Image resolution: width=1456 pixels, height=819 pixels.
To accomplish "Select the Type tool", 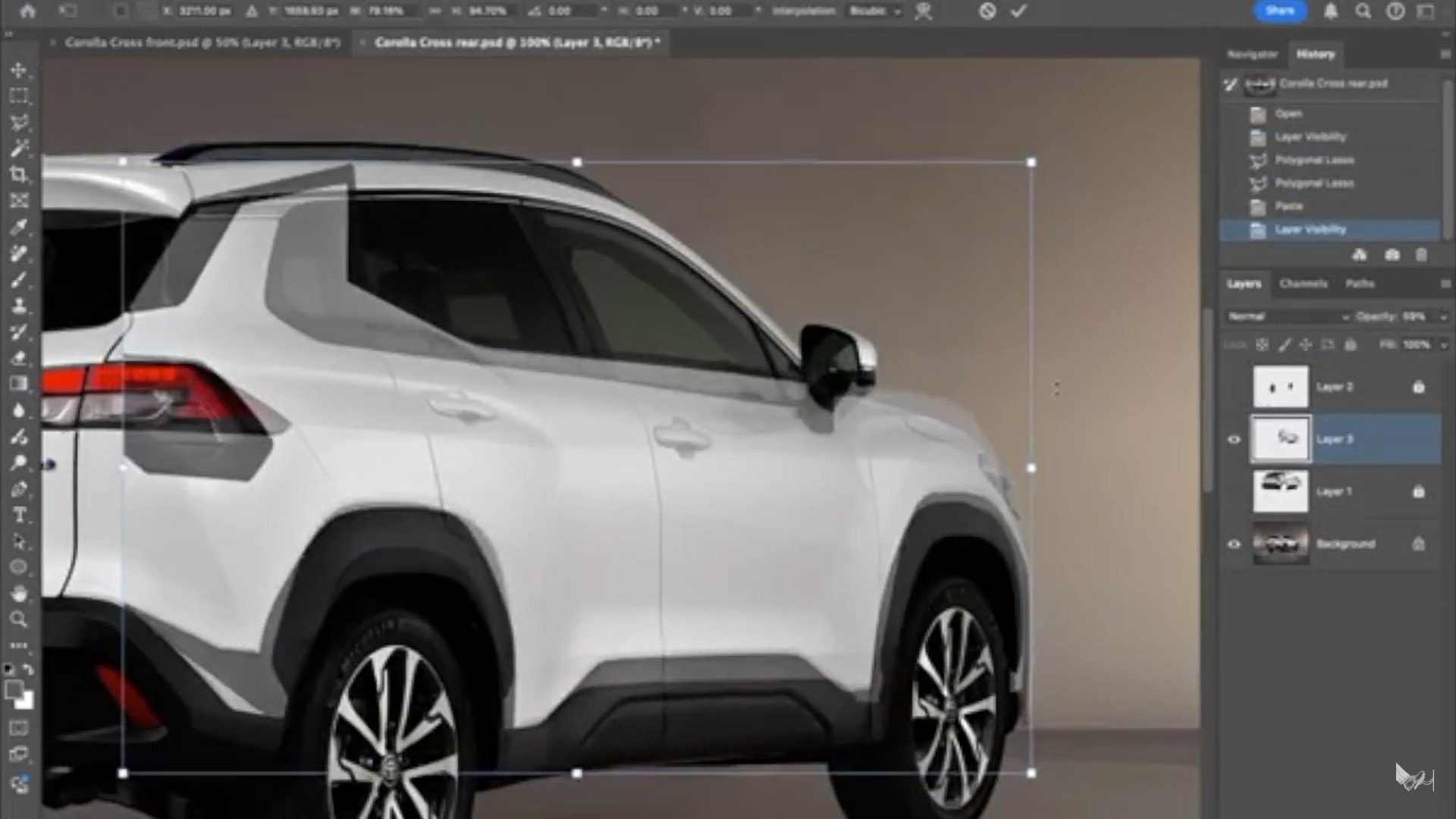I will (19, 516).
